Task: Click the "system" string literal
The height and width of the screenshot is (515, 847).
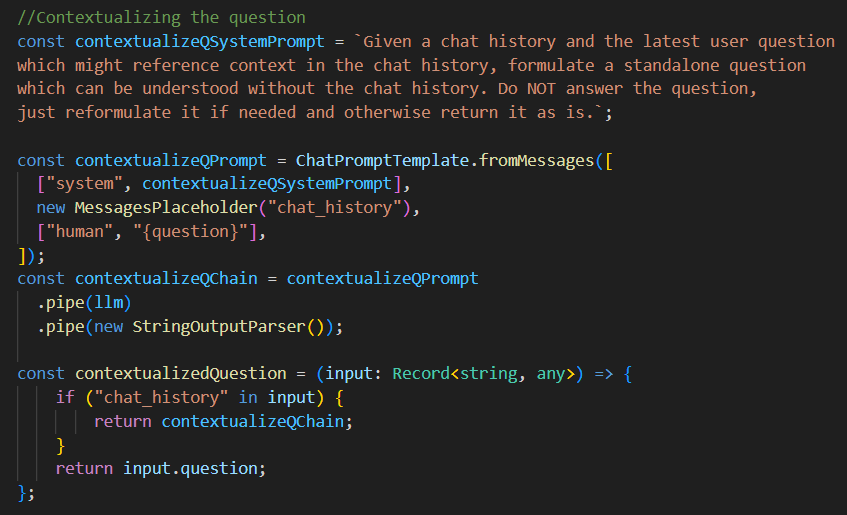Action: click(x=85, y=184)
